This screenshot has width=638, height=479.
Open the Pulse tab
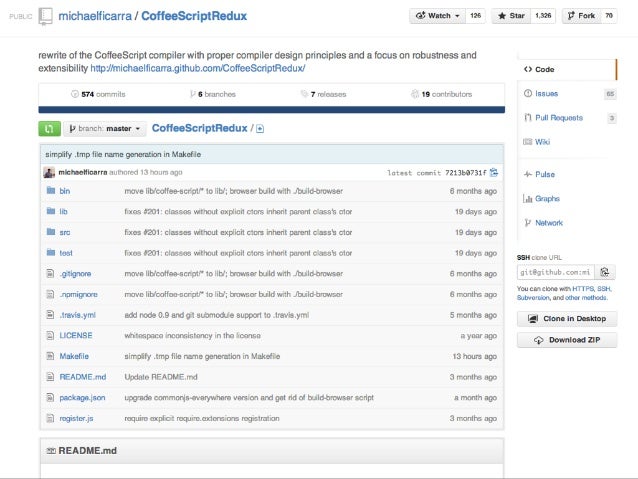click(x=545, y=175)
